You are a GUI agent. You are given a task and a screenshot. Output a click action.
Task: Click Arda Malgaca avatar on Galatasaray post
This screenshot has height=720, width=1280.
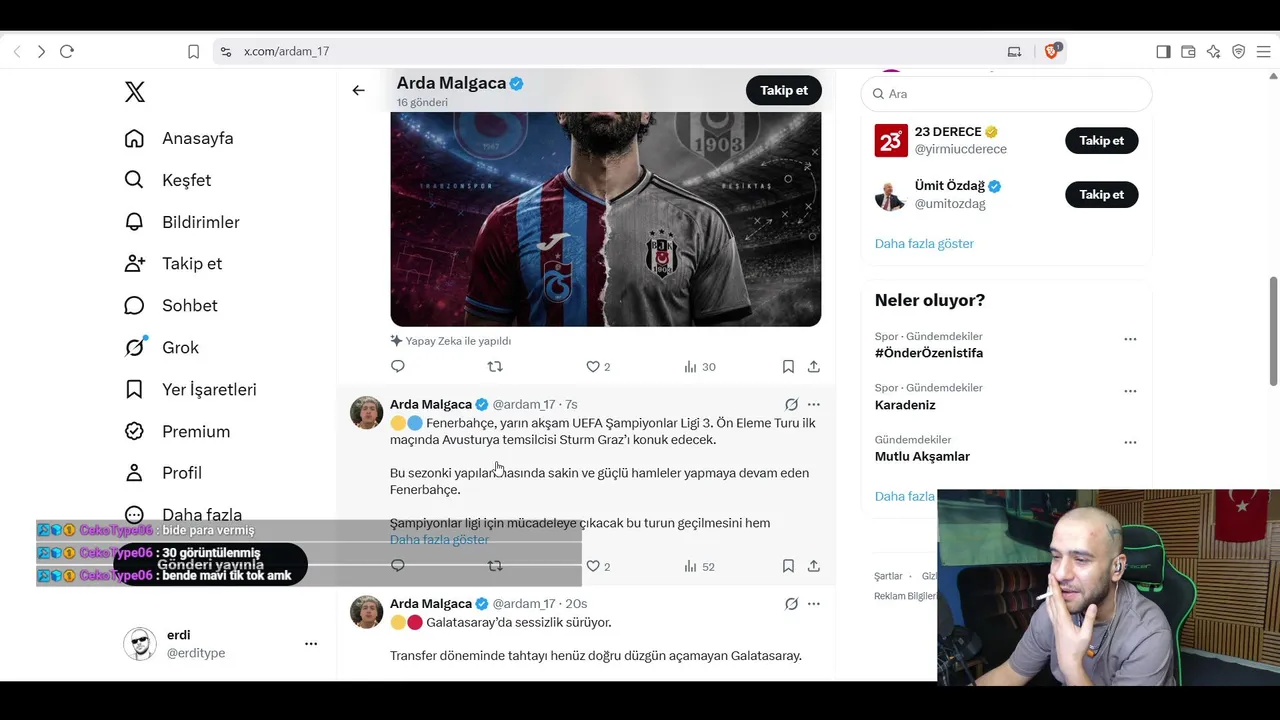(x=367, y=612)
